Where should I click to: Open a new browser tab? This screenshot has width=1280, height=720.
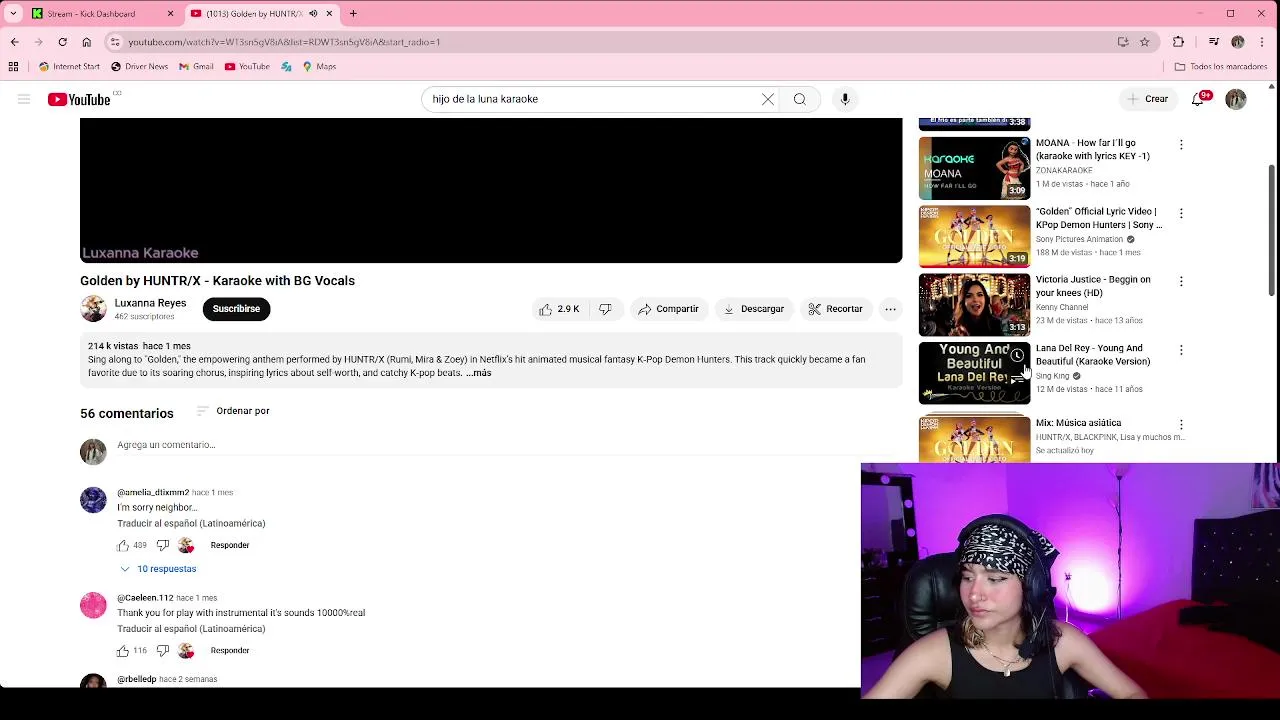[353, 14]
